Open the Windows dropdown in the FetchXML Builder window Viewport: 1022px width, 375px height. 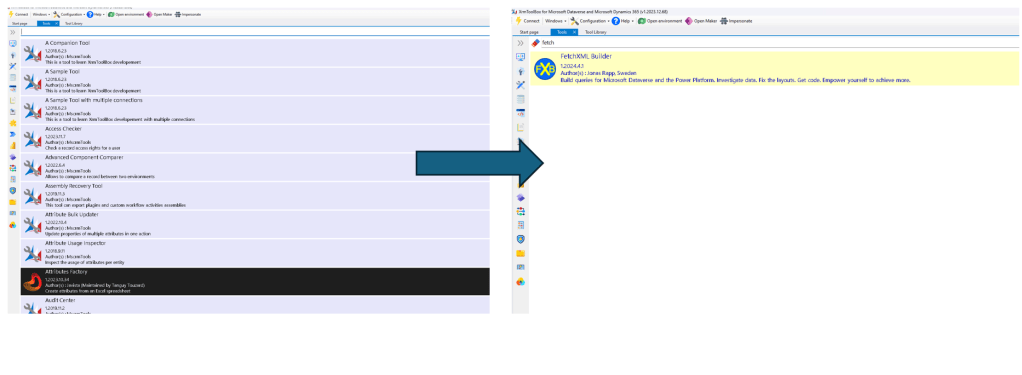555,21
